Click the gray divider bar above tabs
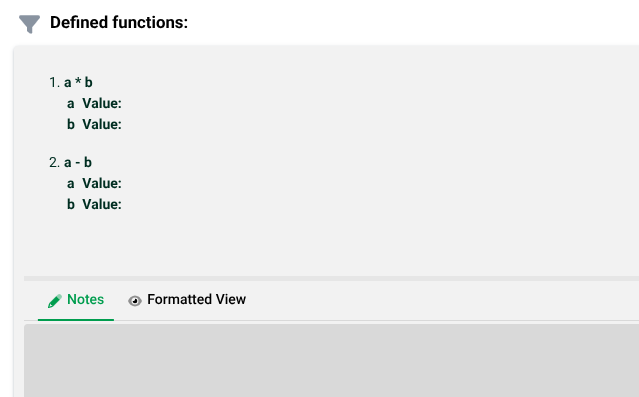Screen dimensions: 639x397 point(331,278)
